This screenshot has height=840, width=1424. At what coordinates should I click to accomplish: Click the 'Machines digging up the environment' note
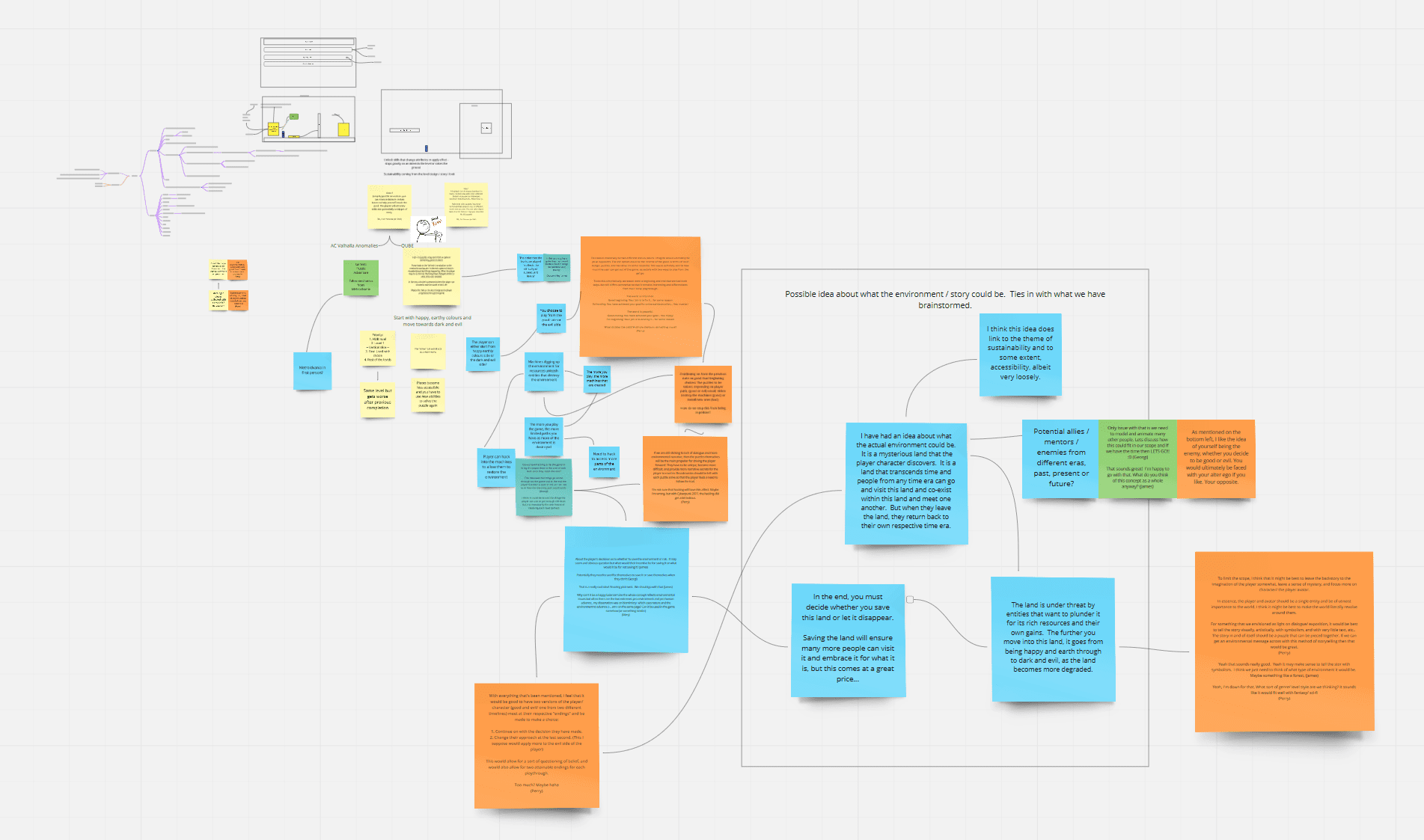(x=544, y=372)
